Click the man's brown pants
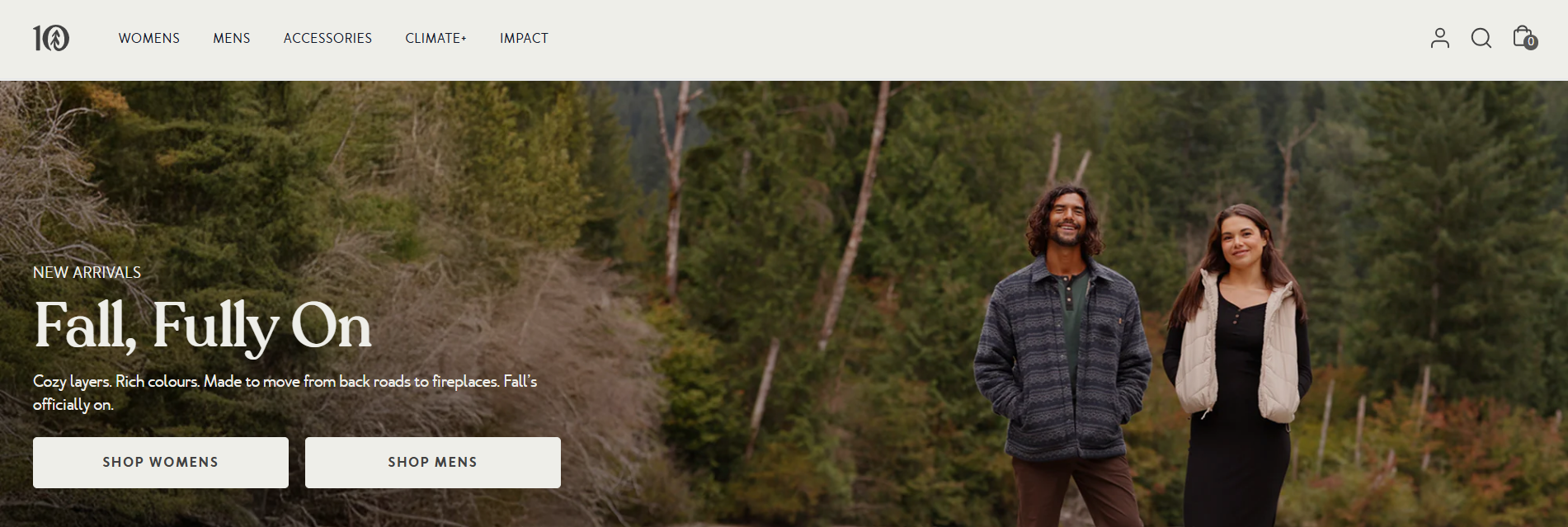The height and width of the screenshot is (527, 1568). tap(1075, 492)
